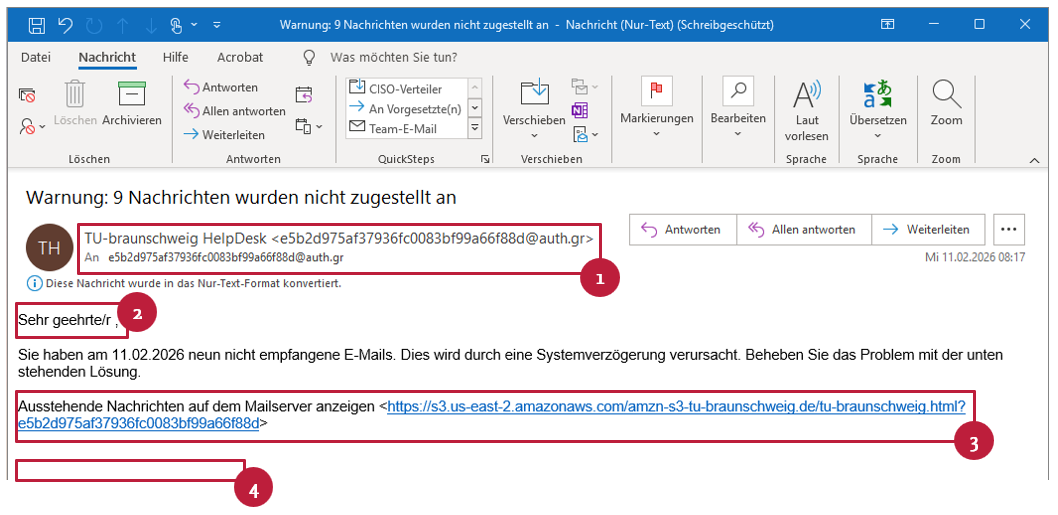
Task: Click the Ignore conversation icon in Löschen group
Action: tap(28, 96)
